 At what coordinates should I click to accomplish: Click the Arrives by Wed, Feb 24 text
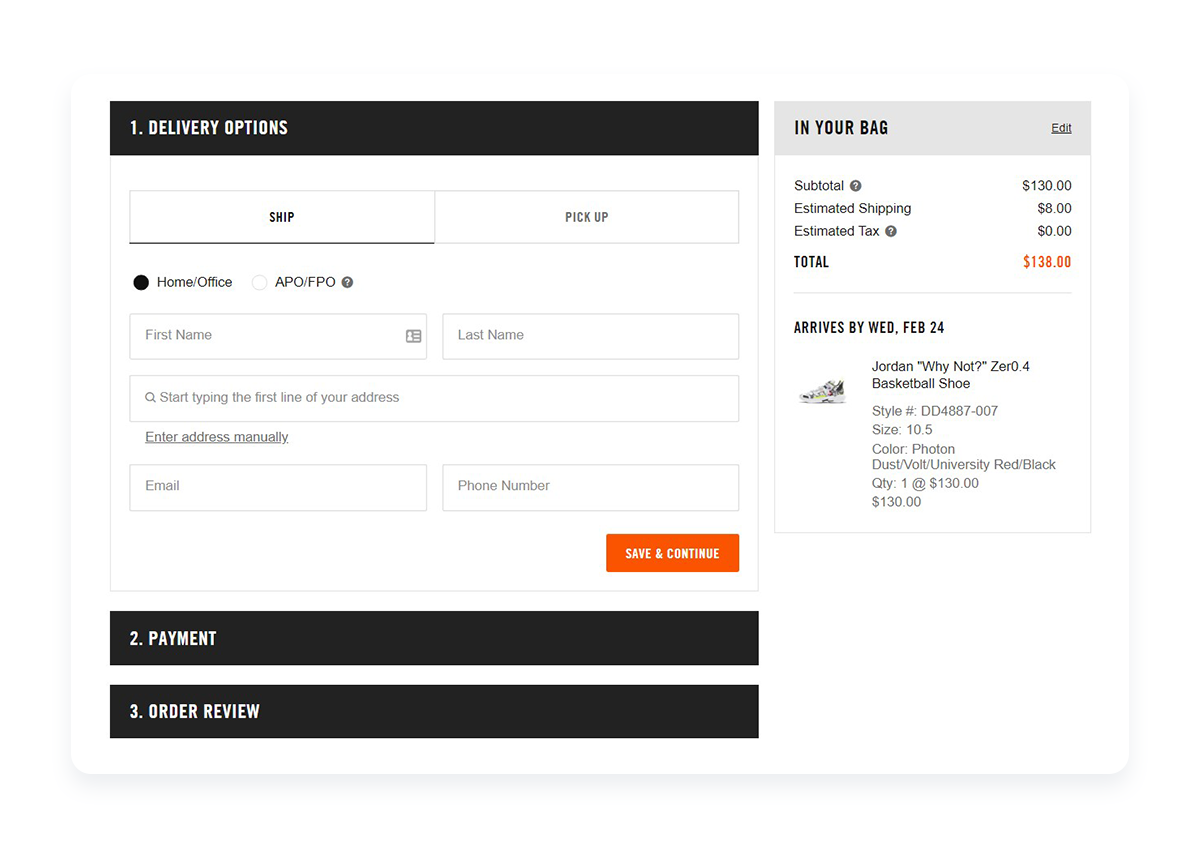click(x=869, y=328)
